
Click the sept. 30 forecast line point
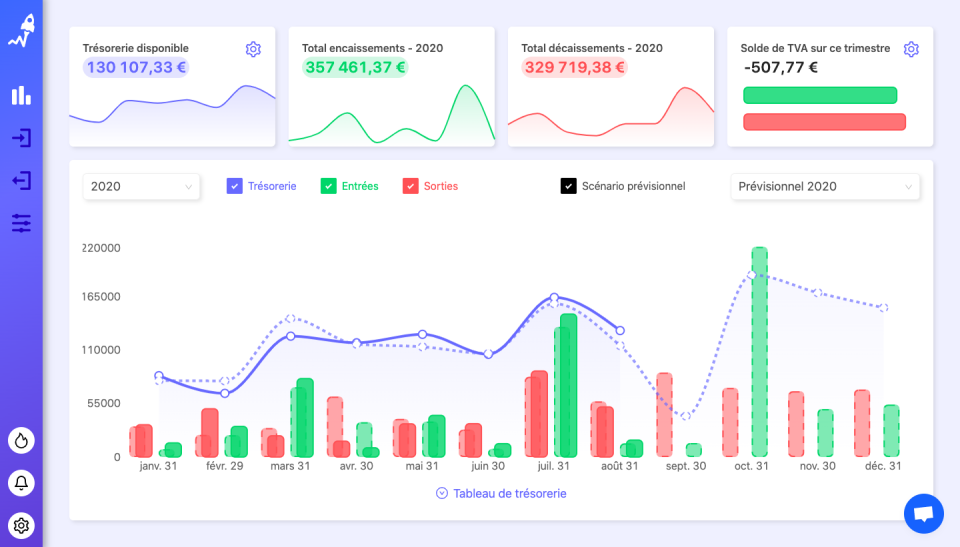(686, 416)
